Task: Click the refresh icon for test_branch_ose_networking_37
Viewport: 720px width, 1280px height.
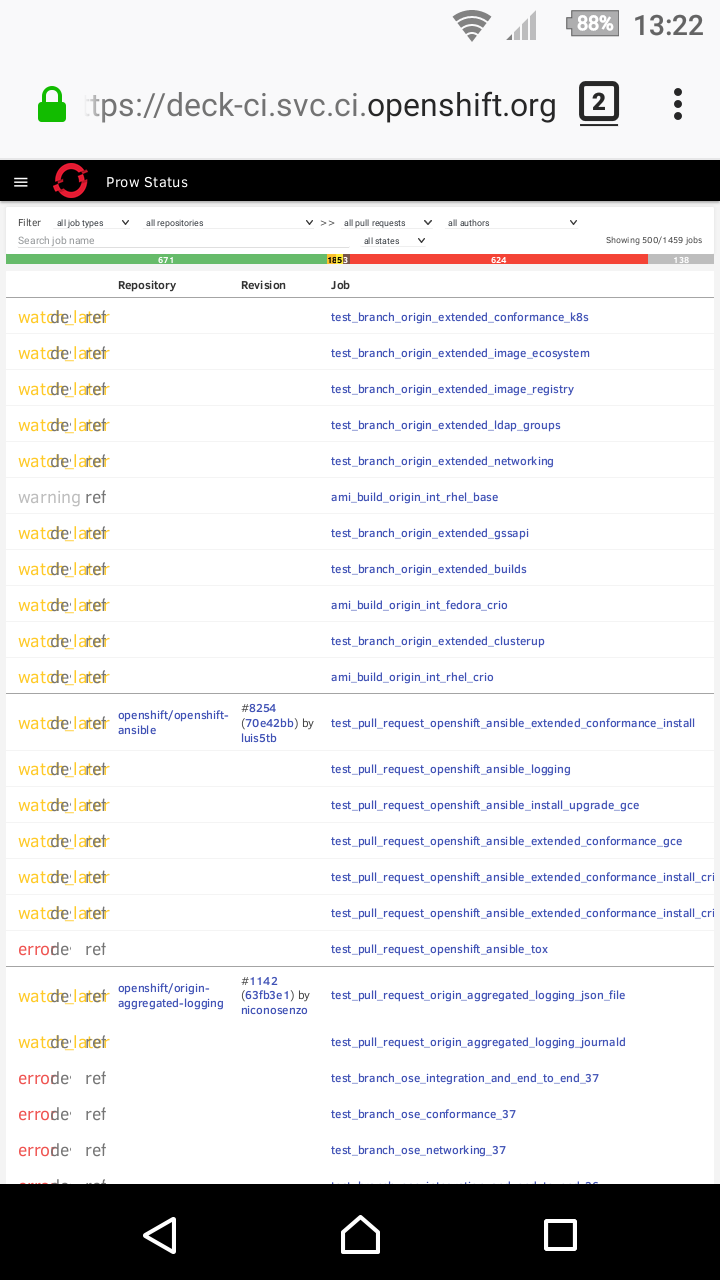Action: [95, 1150]
